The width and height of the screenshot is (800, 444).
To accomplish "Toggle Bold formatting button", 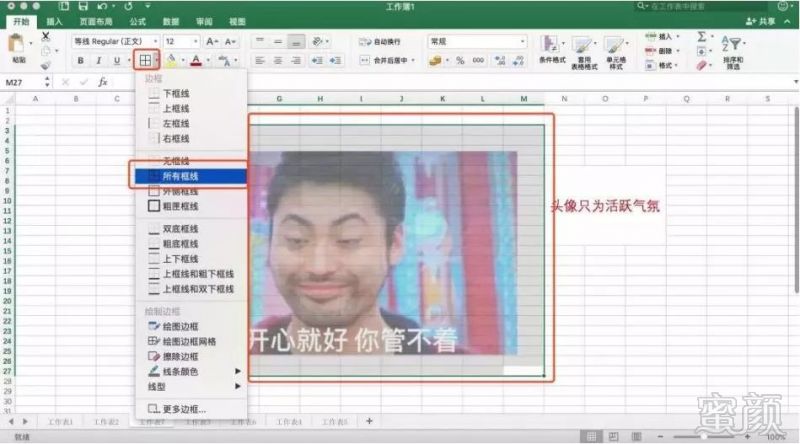I will [81, 60].
